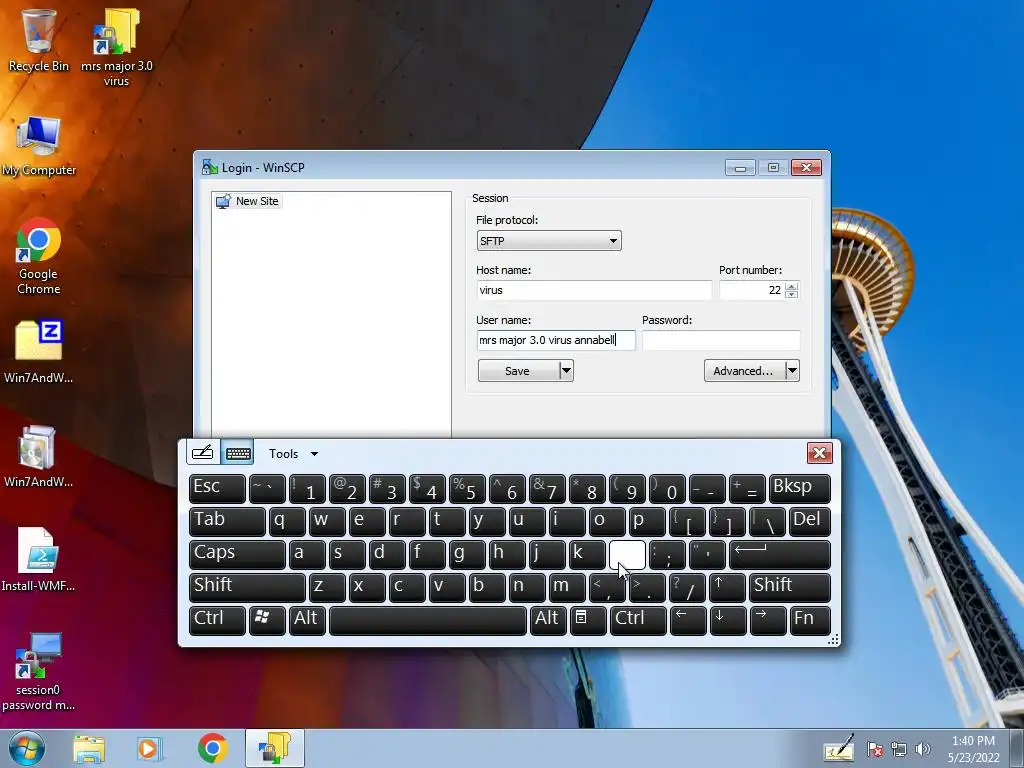Tap the context menu key on the keyboard
1024x768 pixels.
click(x=588, y=620)
